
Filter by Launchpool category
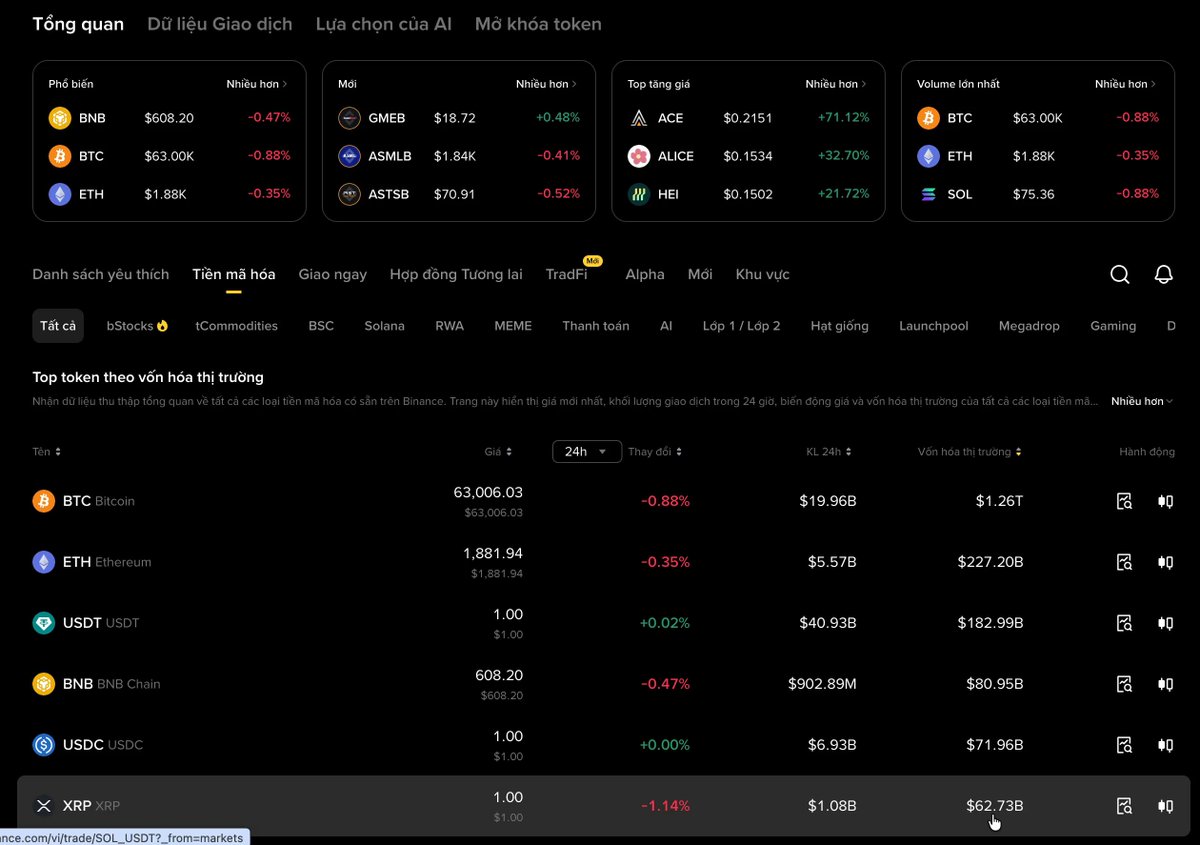tap(934, 326)
